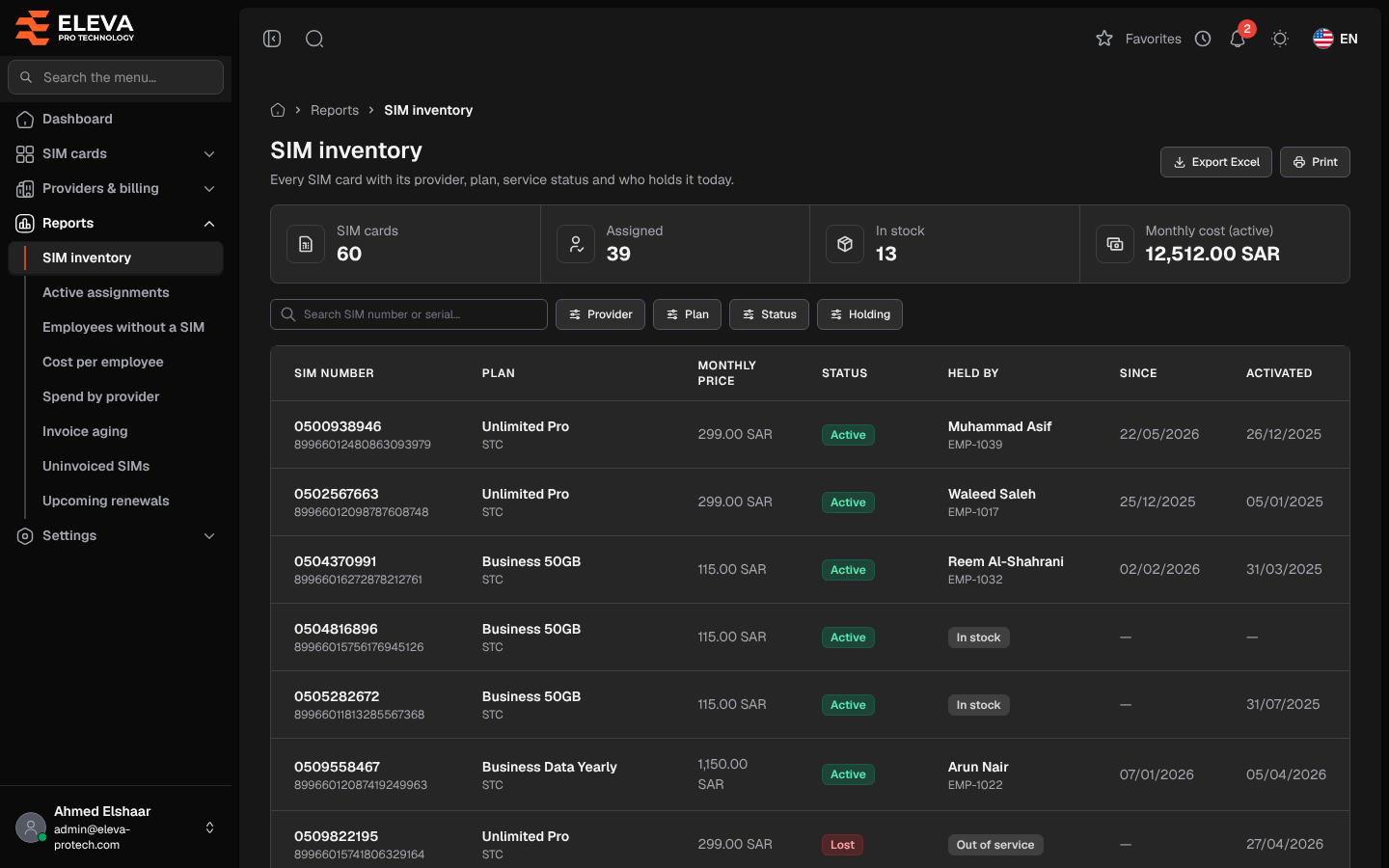This screenshot has width=1389, height=868.
Task: Open Ahmed Elshaar account switcher
Action: tap(116, 827)
